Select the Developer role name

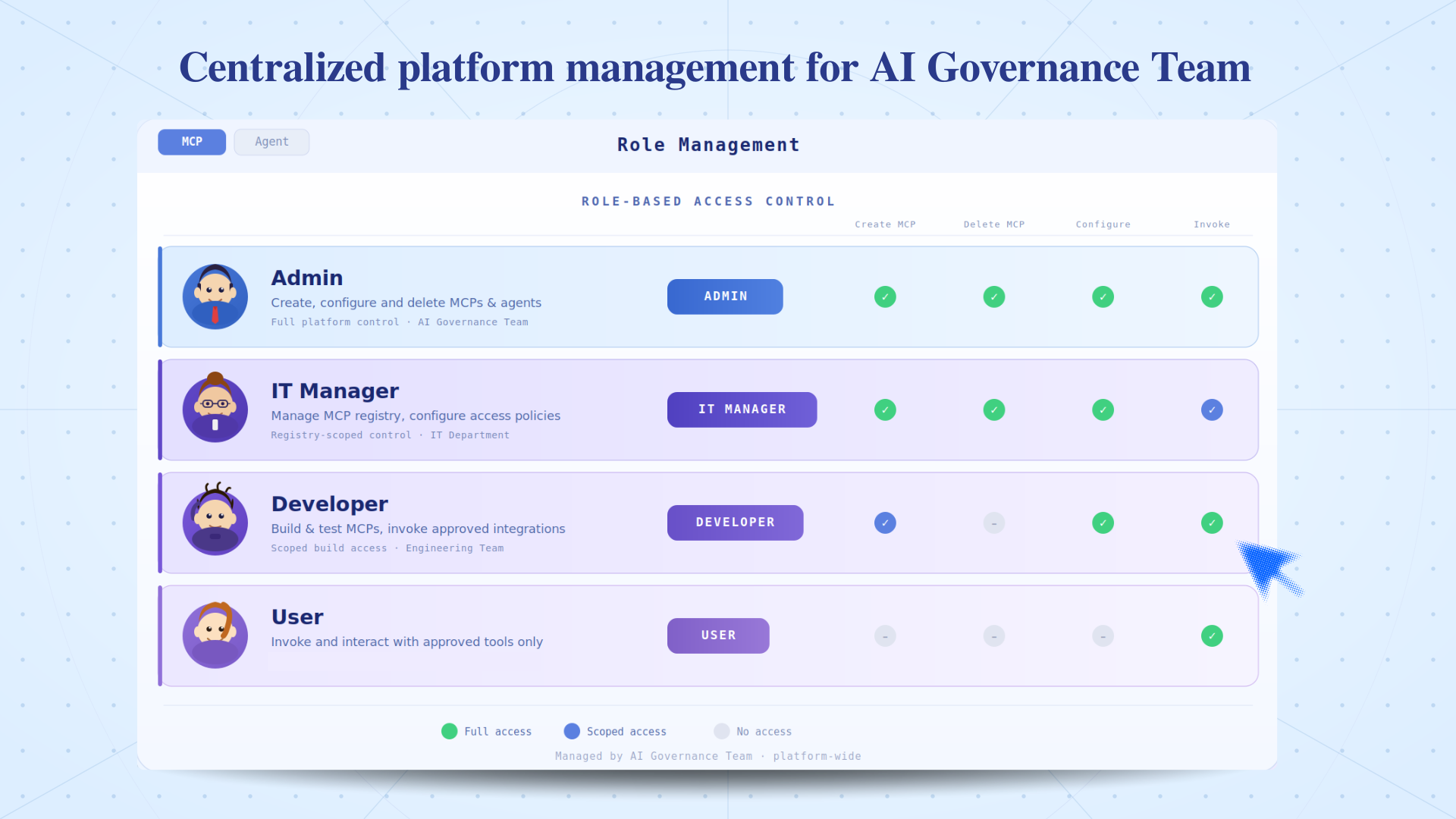click(x=329, y=504)
